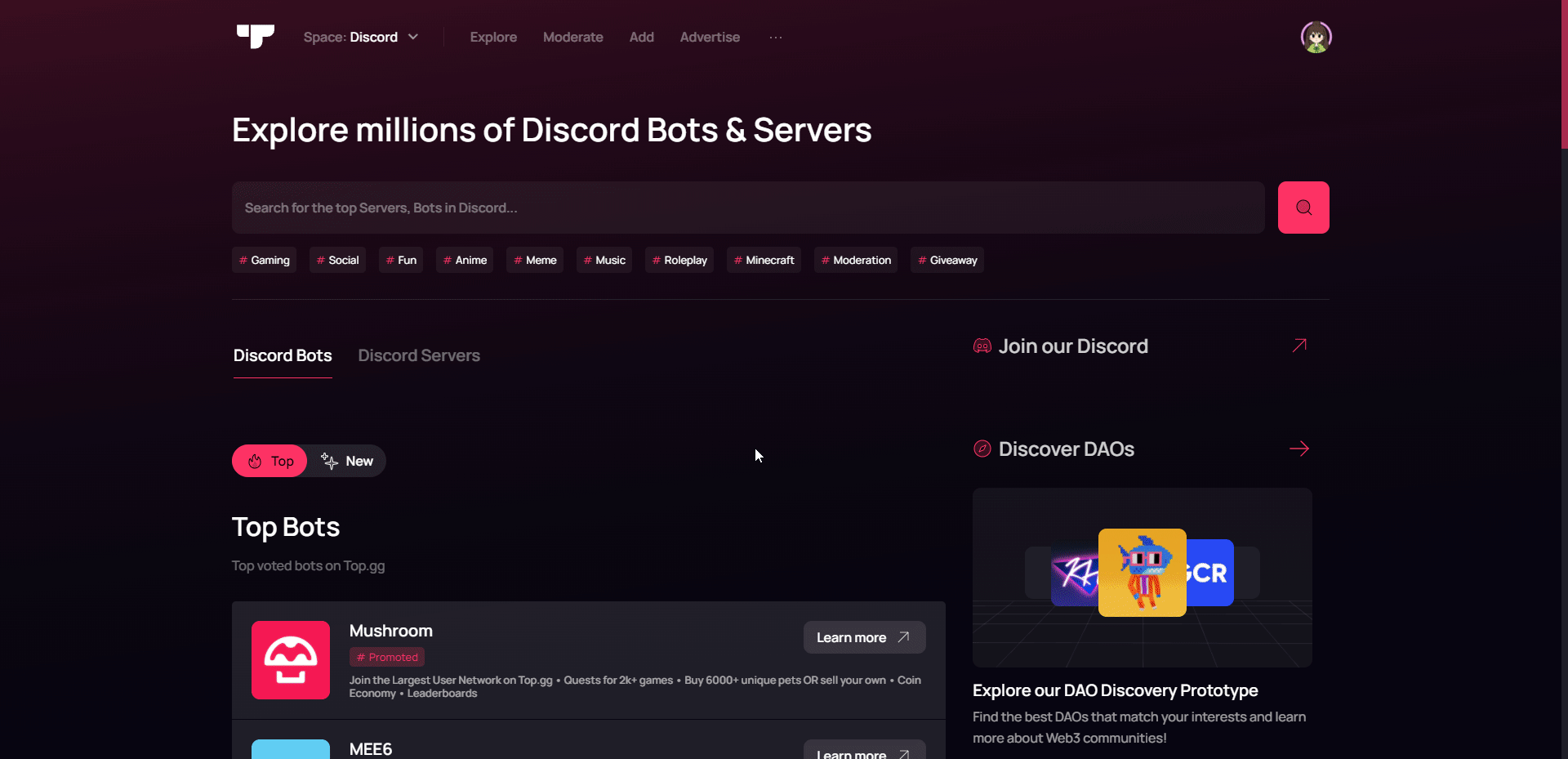
Task: Switch bot list to New
Action: 348,461
